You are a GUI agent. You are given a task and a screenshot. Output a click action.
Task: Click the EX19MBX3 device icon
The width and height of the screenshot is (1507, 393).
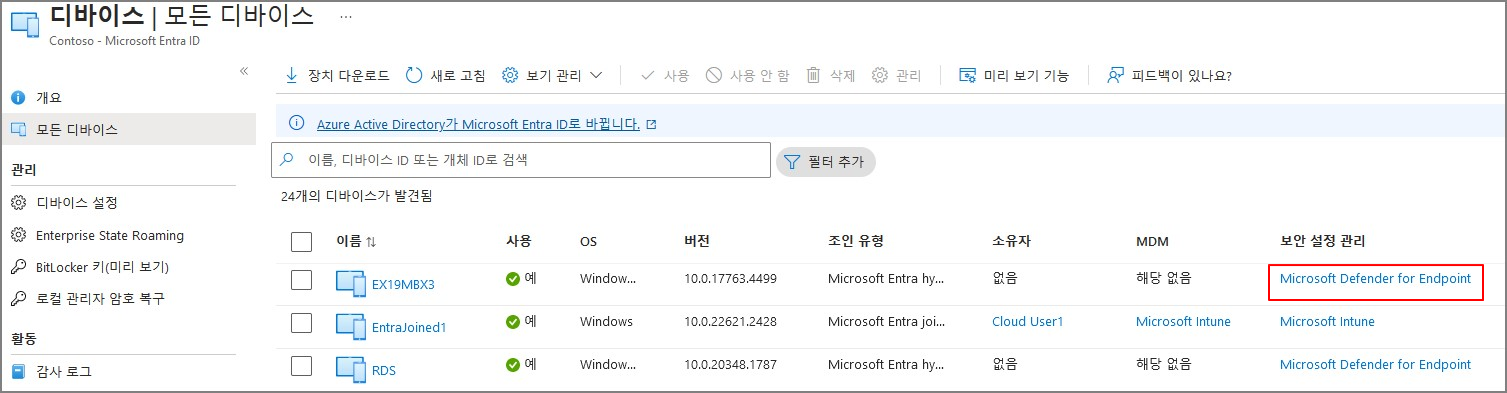point(351,284)
